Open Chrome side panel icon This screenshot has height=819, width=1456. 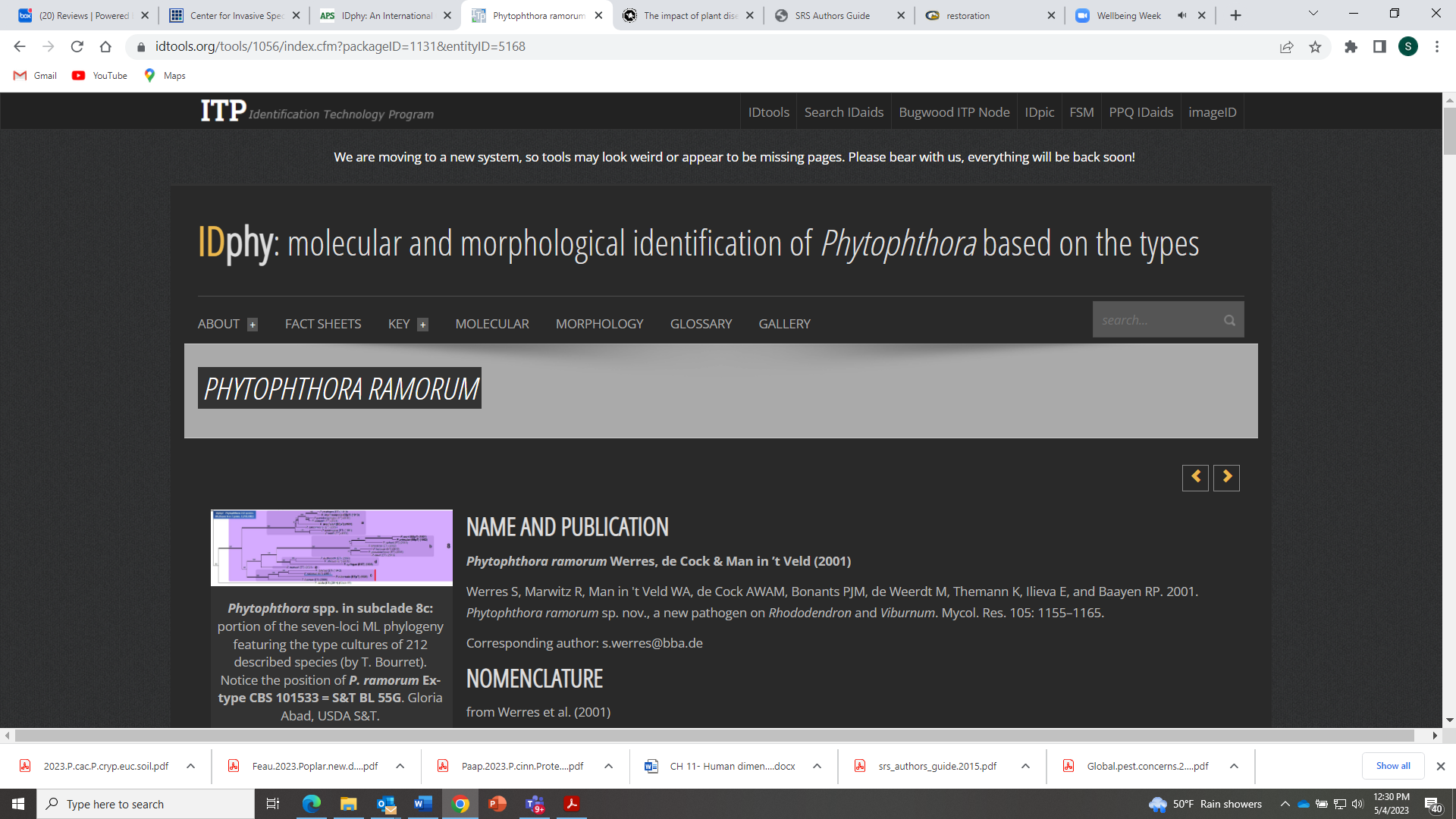[1379, 47]
